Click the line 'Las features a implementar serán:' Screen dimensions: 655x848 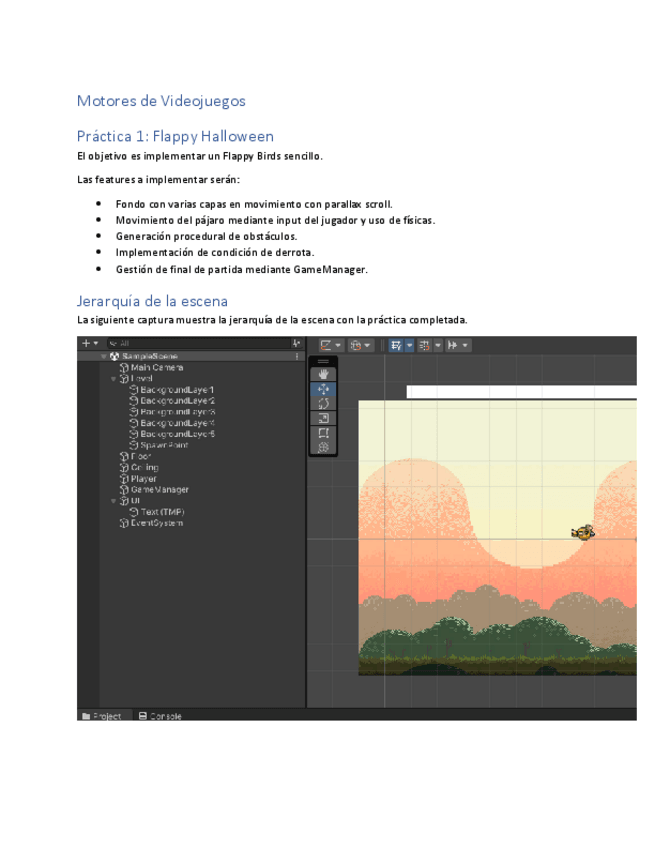tap(158, 180)
